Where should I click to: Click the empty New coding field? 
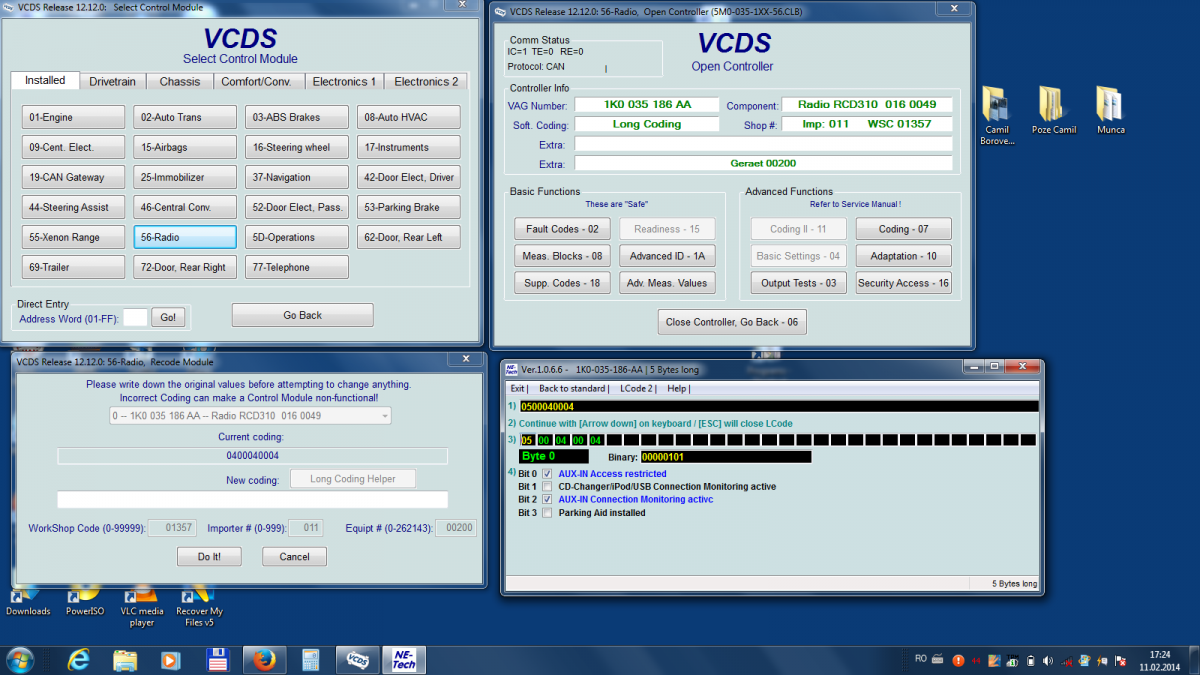coord(252,500)
